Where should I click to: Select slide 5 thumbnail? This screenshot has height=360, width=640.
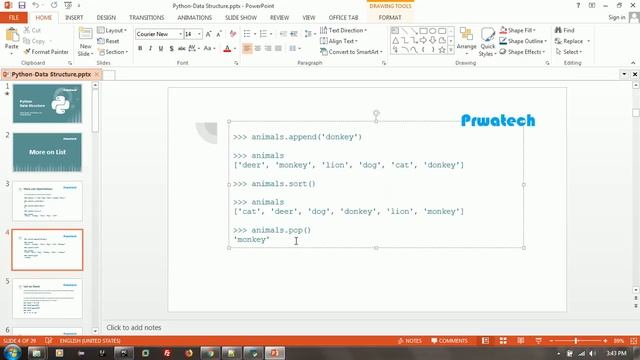click(47, 299)
